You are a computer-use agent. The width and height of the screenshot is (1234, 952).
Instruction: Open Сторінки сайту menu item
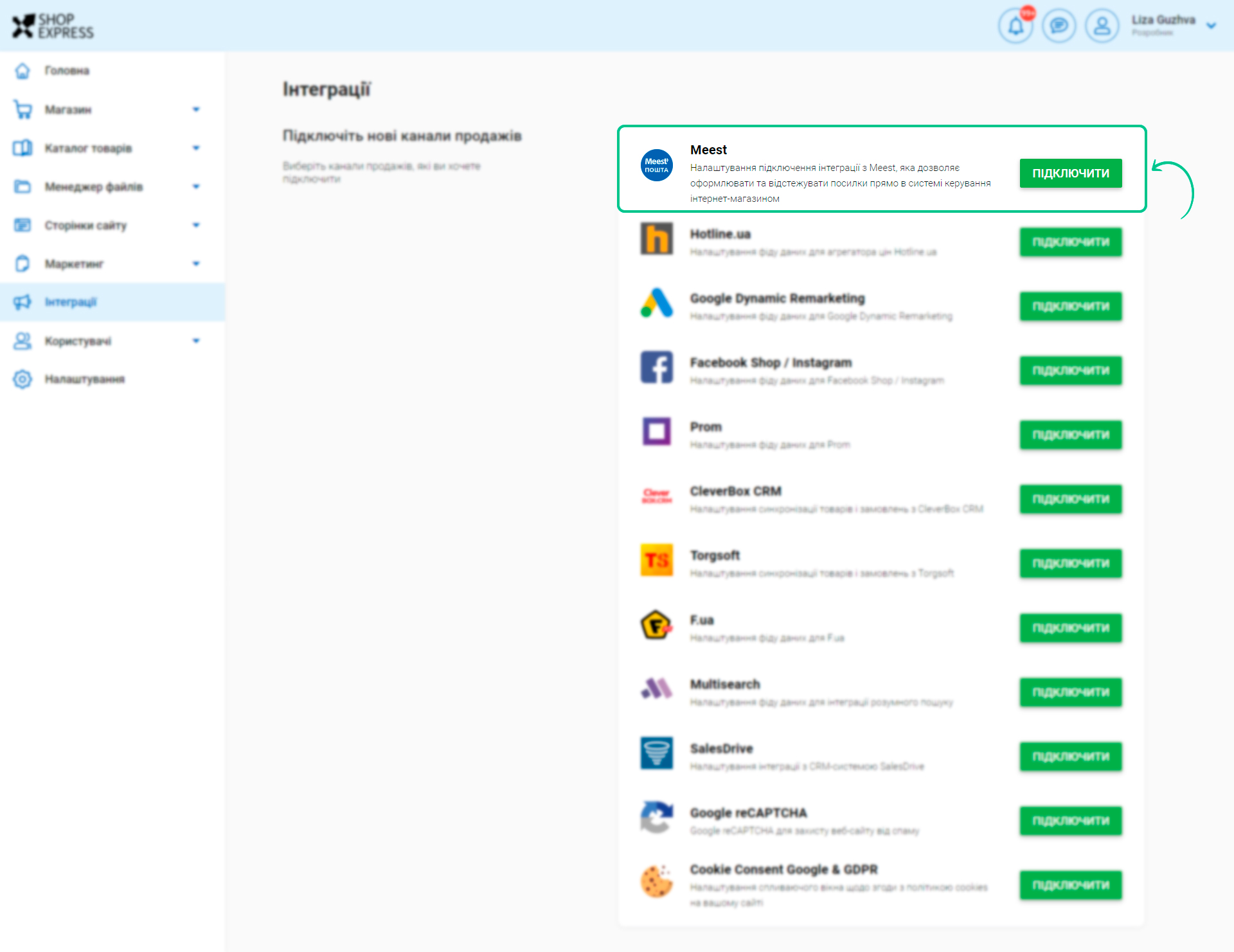tap(85, 226)
